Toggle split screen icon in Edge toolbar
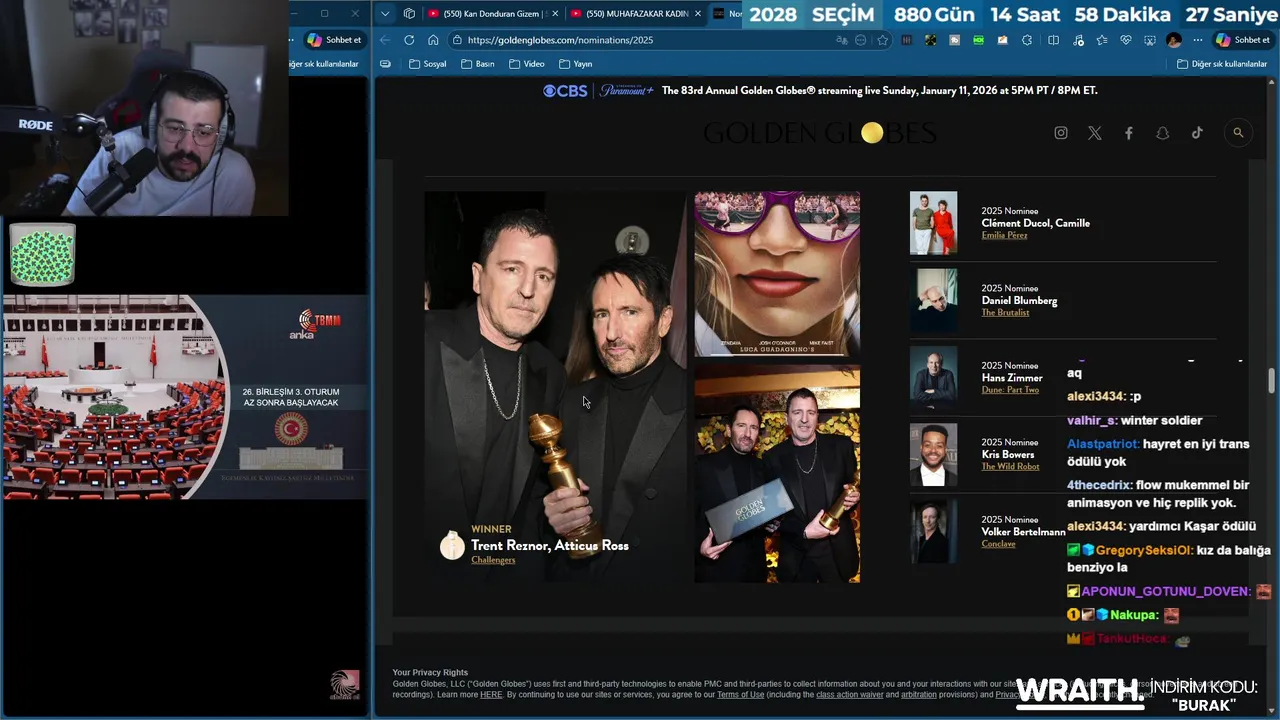The image size is (1280, 720). 1053,40
